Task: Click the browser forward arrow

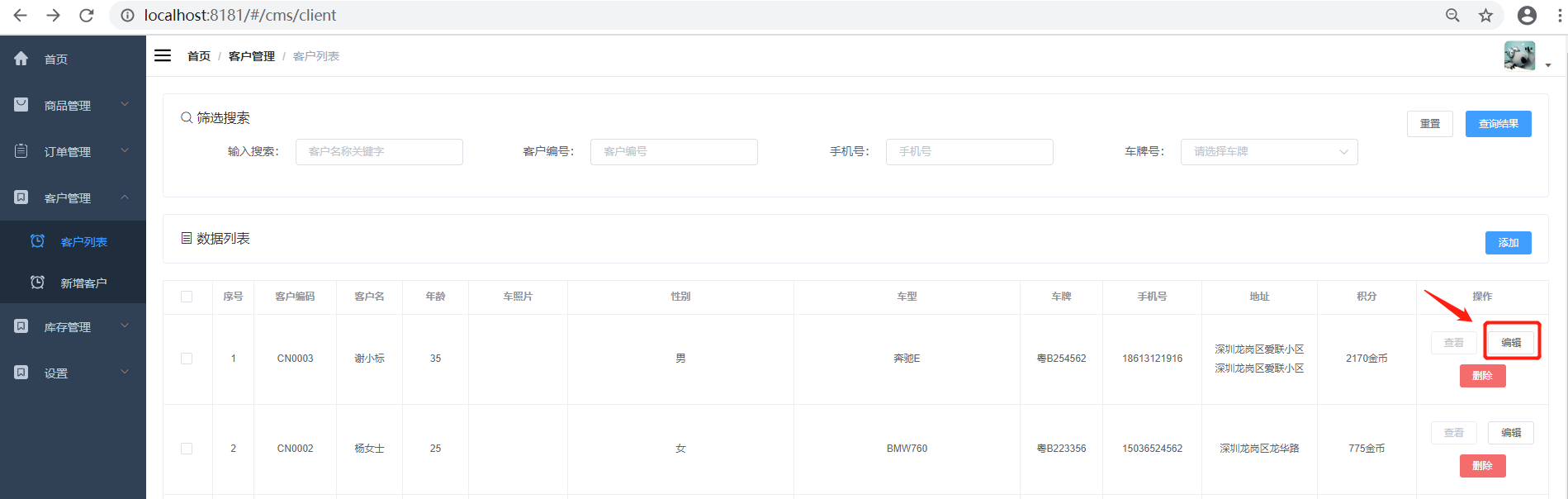Action: pos(54,15)
